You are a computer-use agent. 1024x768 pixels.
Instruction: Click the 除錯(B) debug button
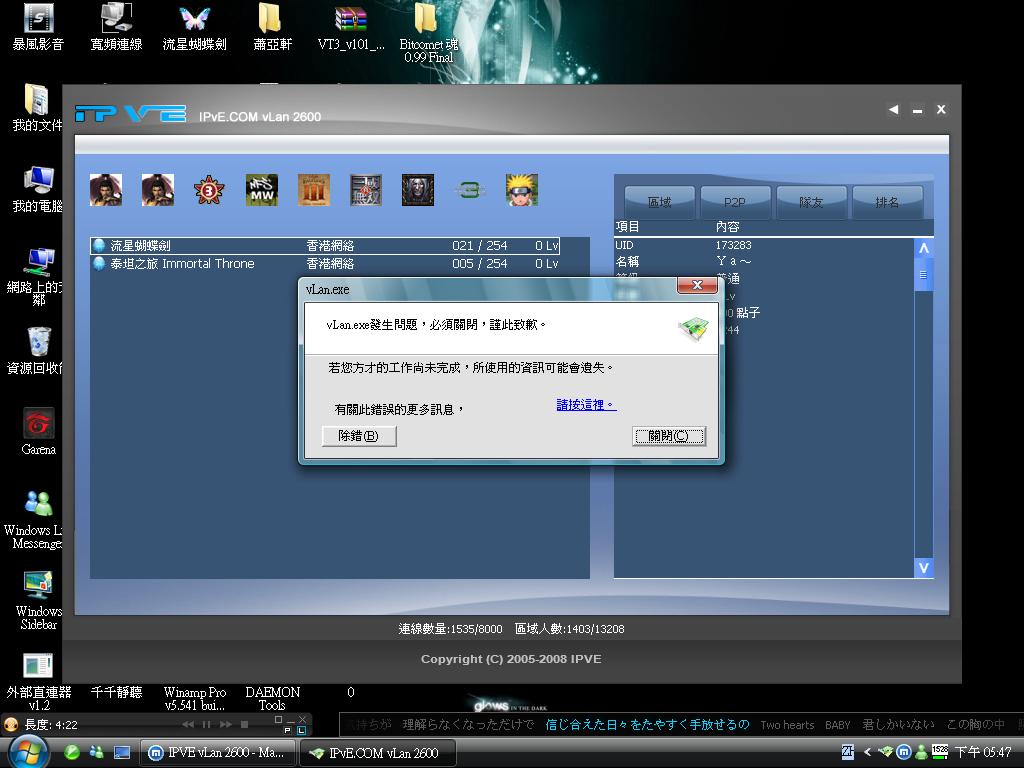coord(359,436)
